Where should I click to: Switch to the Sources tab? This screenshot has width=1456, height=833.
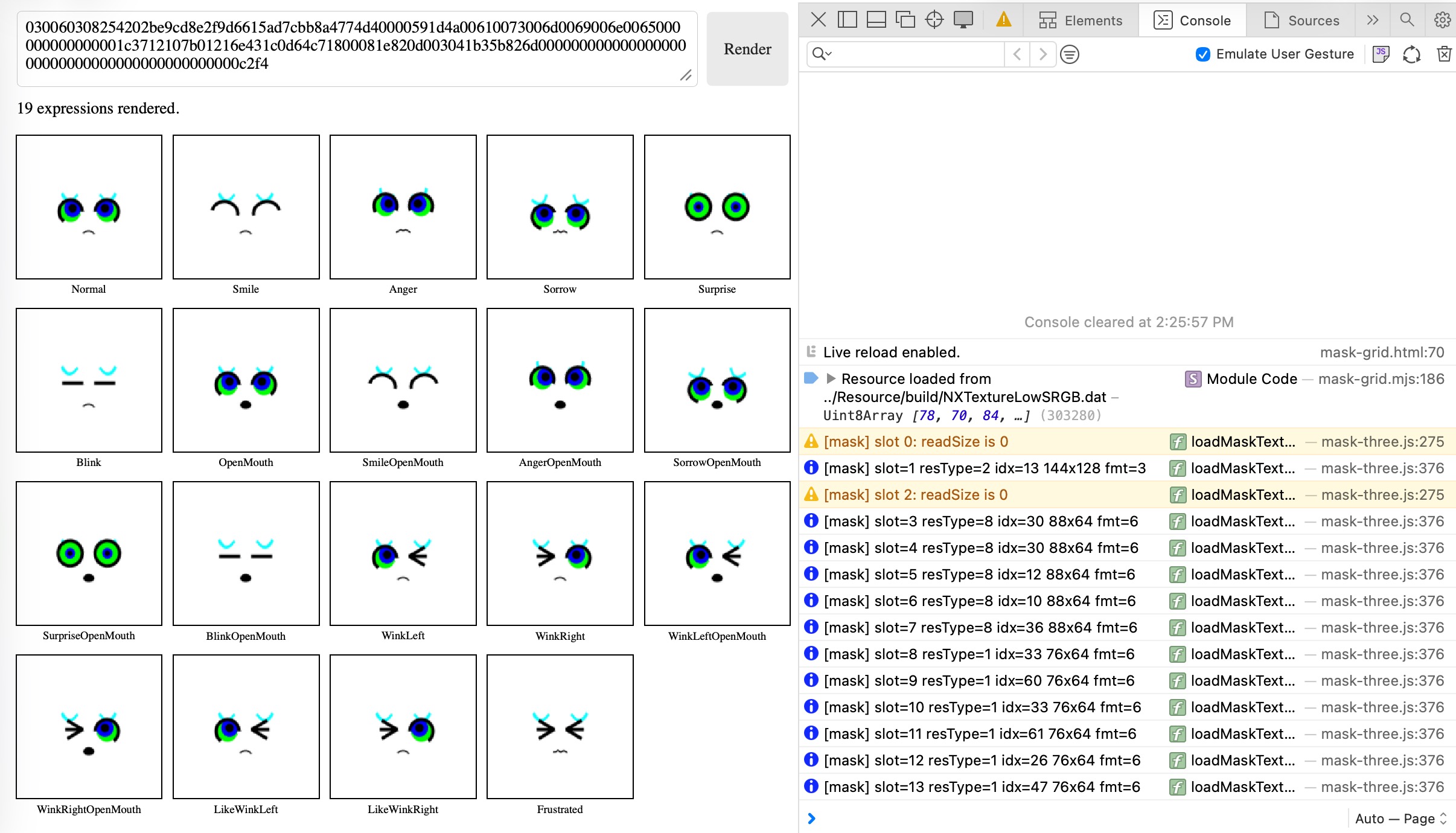point(1301,21)
